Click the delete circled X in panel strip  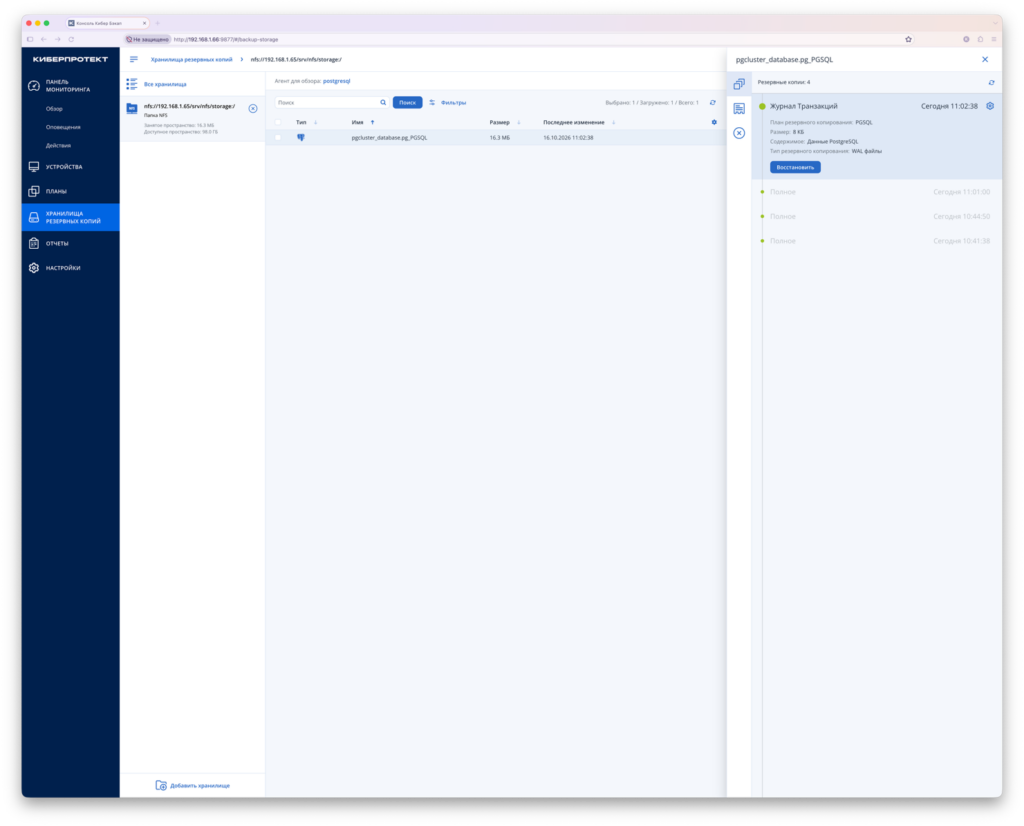pos(739,133)
